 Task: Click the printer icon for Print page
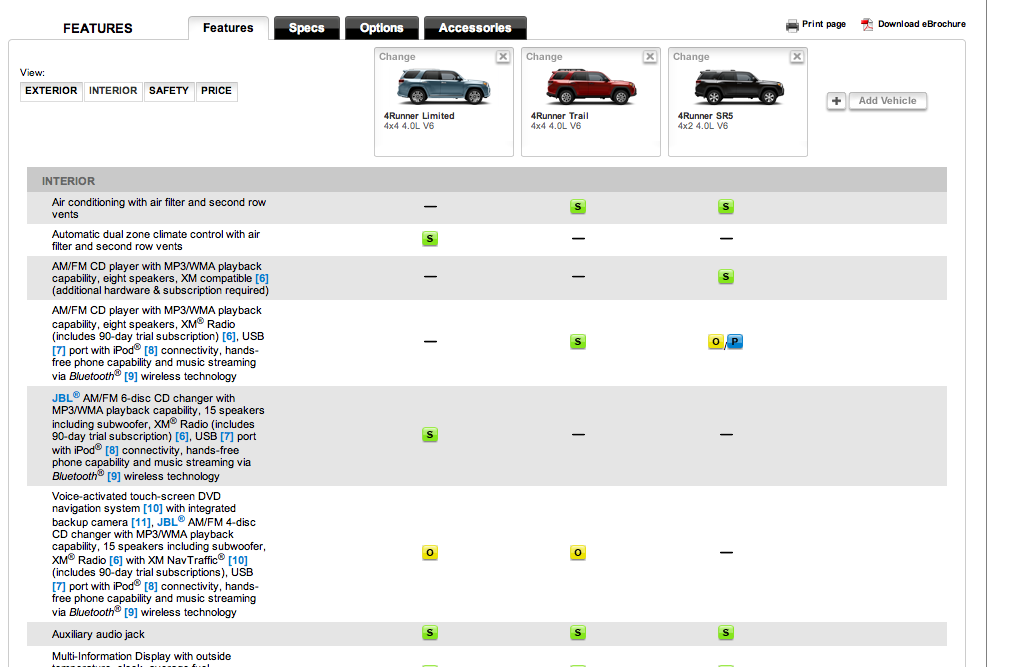point(792,25)
